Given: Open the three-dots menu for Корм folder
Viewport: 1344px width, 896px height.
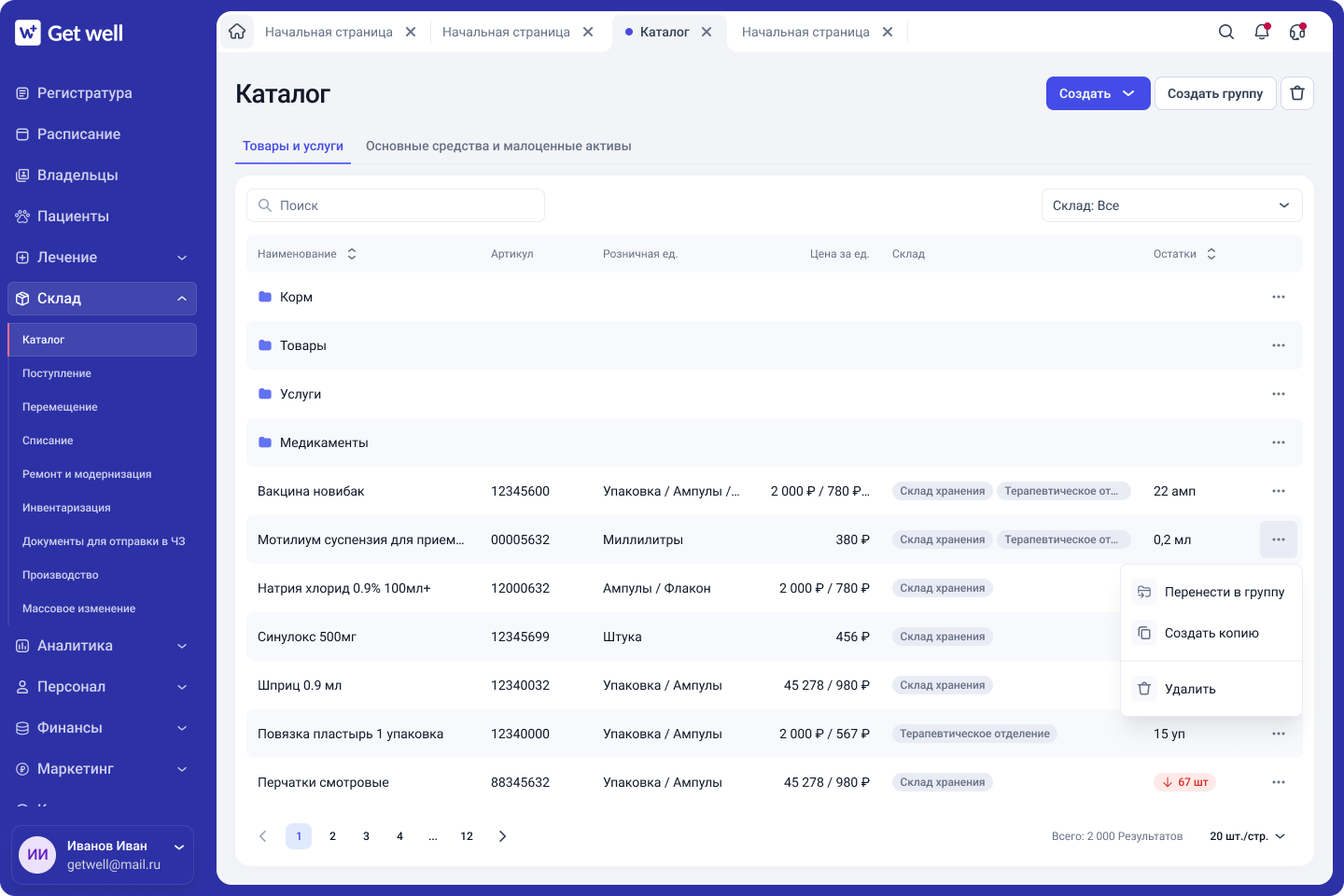Looking at the screenshot, I should pos(1279,297).
